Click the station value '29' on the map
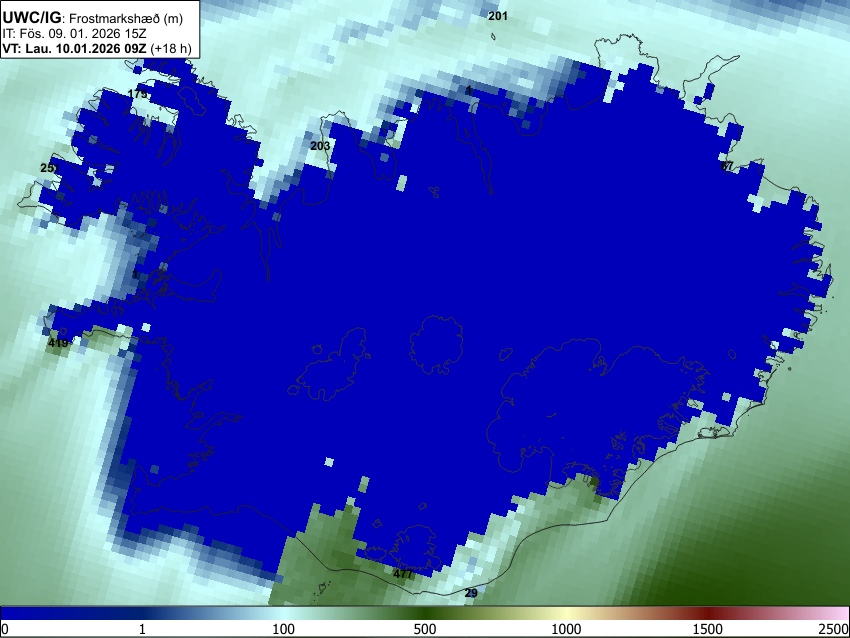850x638 pixels. (471, 593)
